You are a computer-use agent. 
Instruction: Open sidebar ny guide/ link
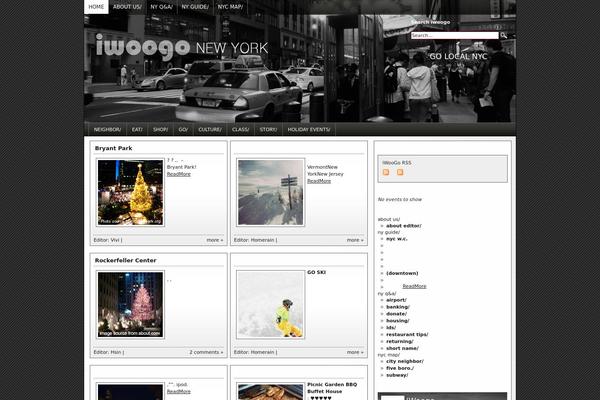pos(389,232)
